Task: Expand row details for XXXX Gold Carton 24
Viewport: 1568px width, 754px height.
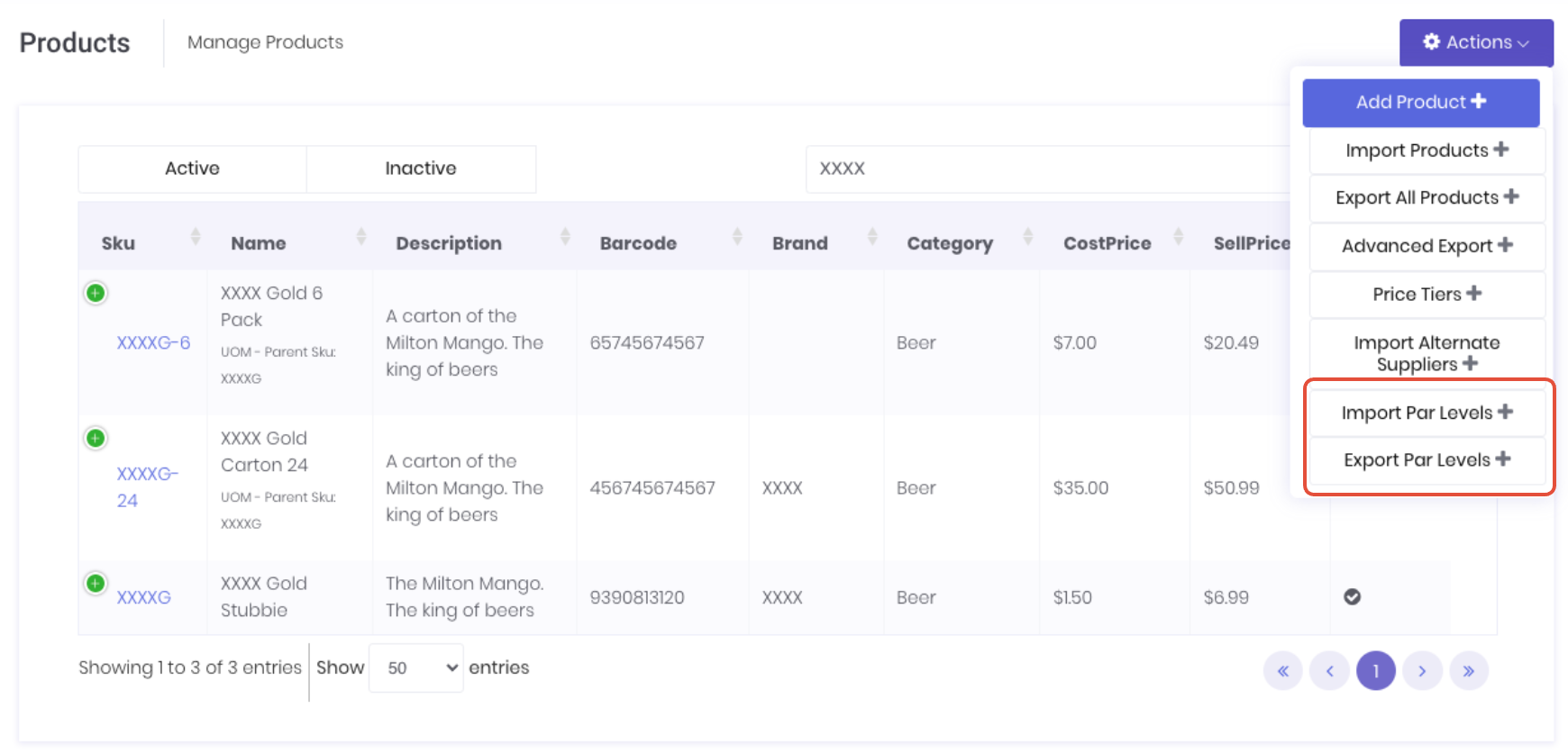Action: coord(96,439)
